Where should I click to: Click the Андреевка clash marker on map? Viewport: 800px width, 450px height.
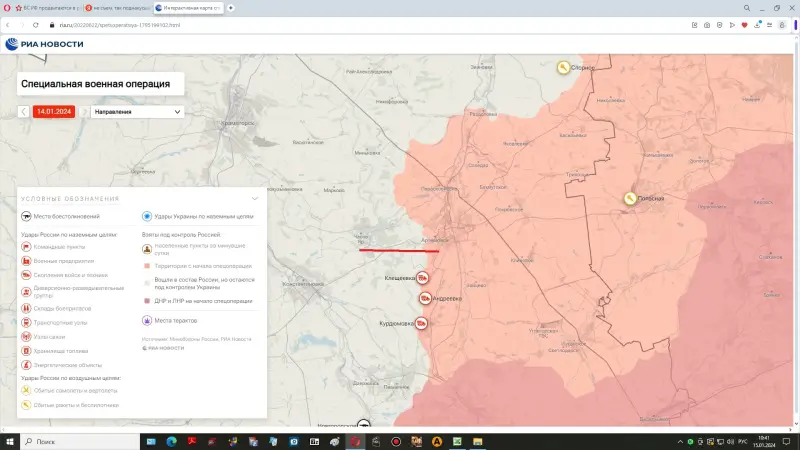tap(425, 298)
